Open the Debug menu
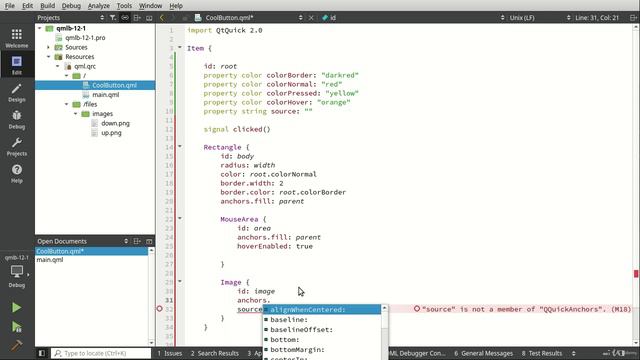Image resolution: width=640 pixels, height=360 pixels. coord(71,6)
